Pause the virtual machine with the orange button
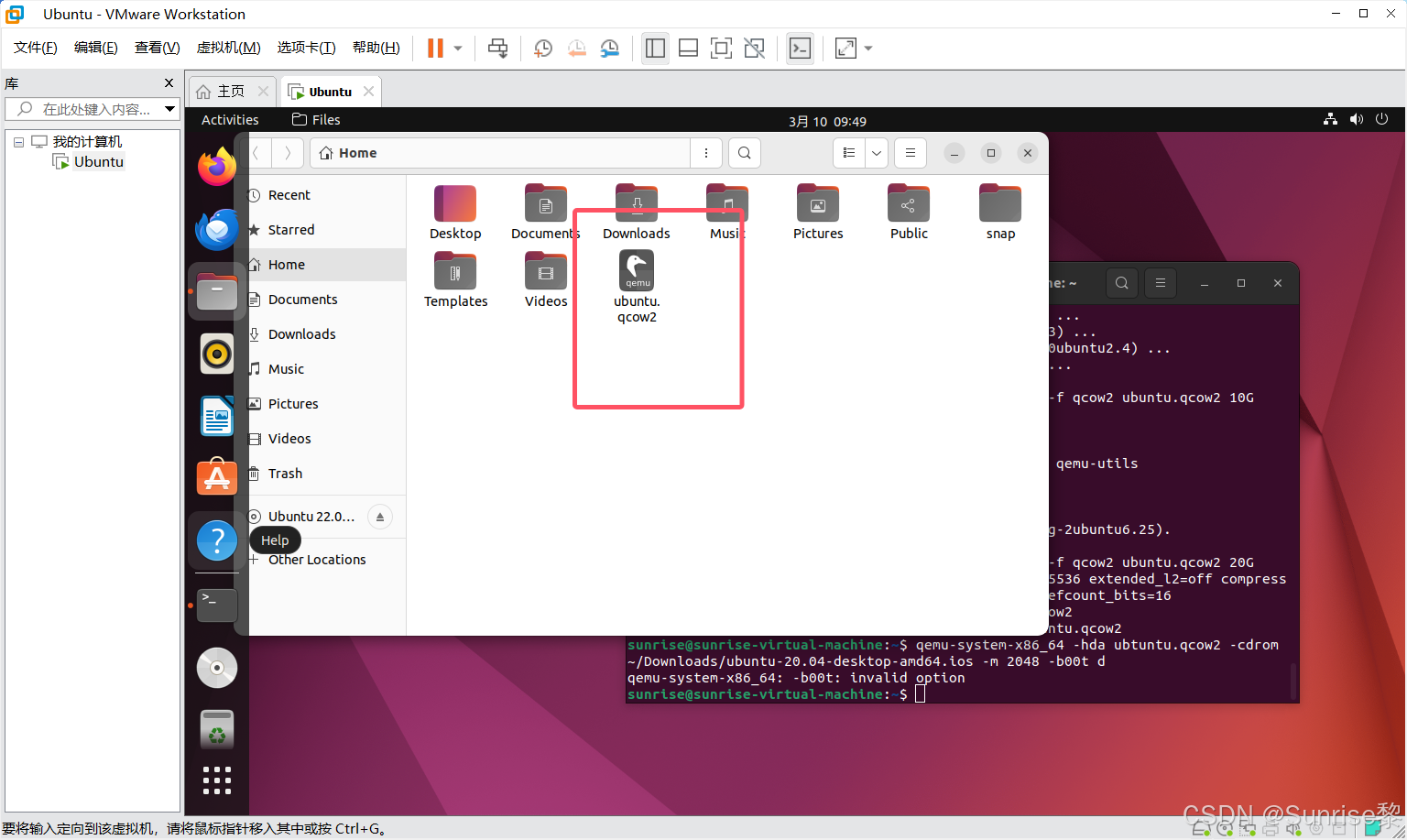 tap(435, 49)
